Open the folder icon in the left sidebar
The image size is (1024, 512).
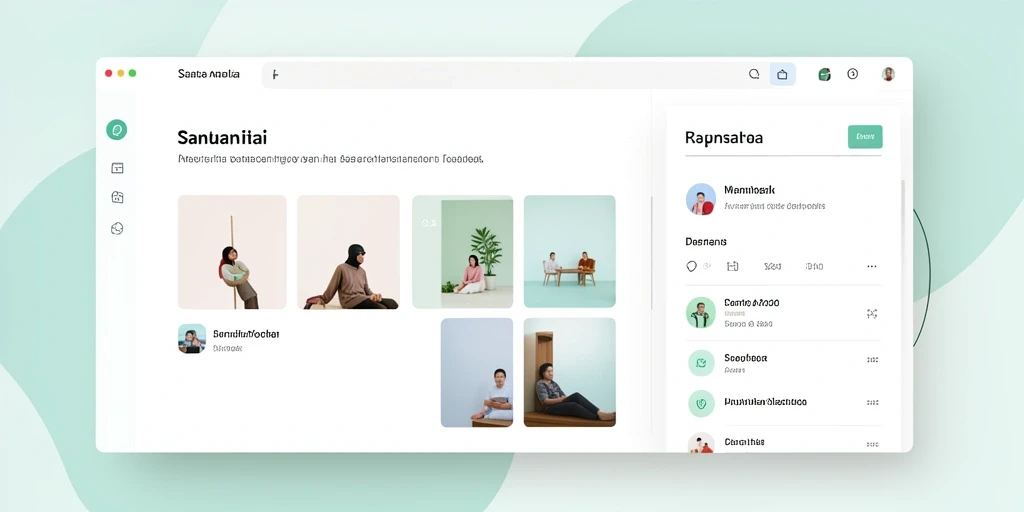pyautogui.click(x=118, y=197)
